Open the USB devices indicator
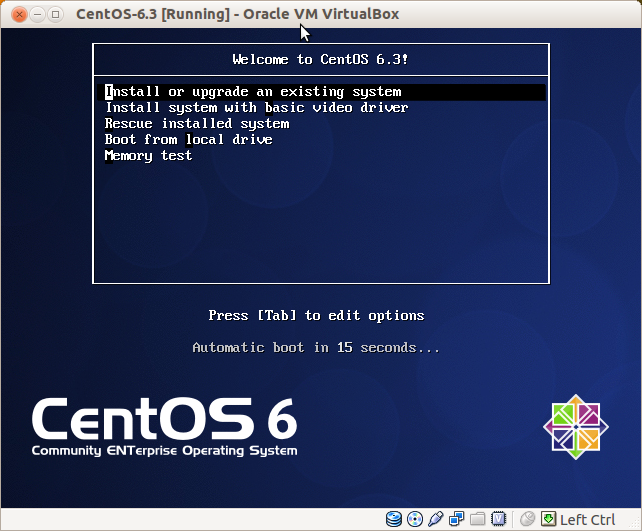Image resolution: width=642 pixels, height=531 pixels. (436, 519)
